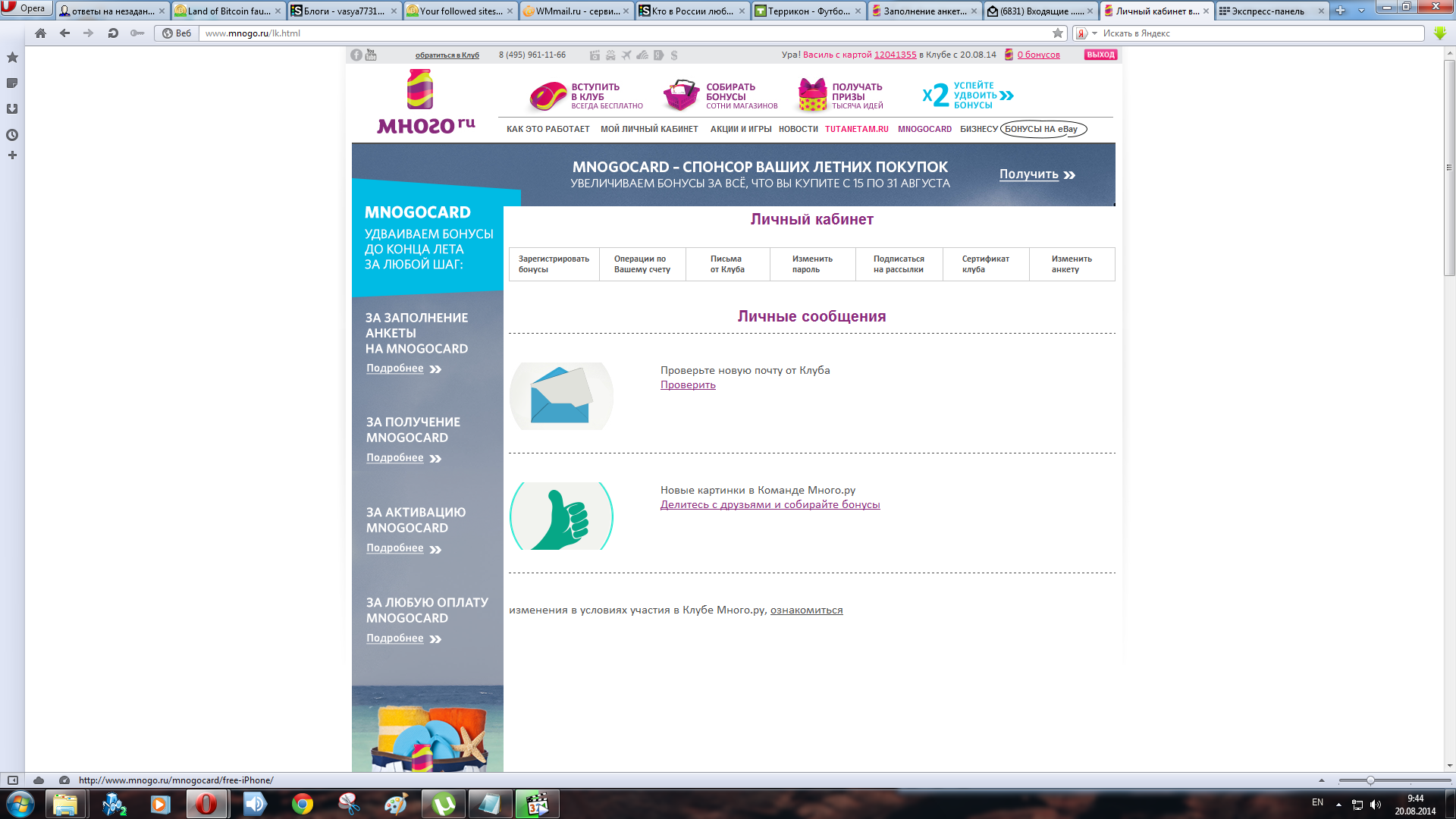Open the tab list dropdown arrow
The width and height of the screenshot is (1456, 819).
point(1361,11)
